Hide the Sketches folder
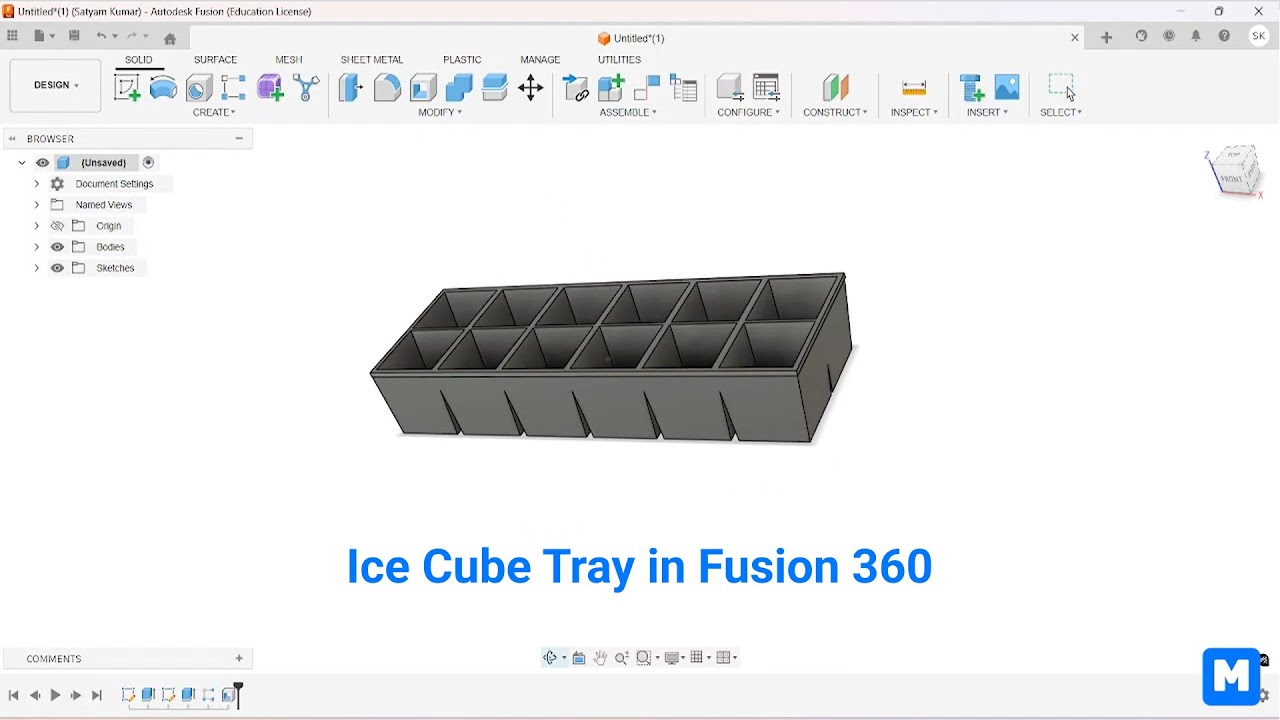Image resolution: width=1280 pixels, height=720 pixels. pos(57,268)
